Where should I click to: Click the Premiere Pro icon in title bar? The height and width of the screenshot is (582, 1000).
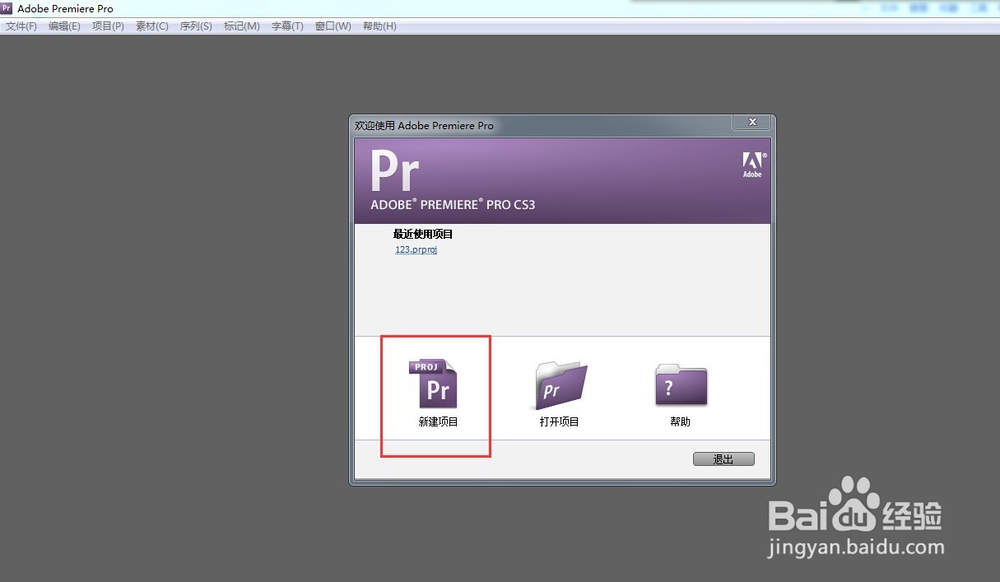tap(6, 8)
